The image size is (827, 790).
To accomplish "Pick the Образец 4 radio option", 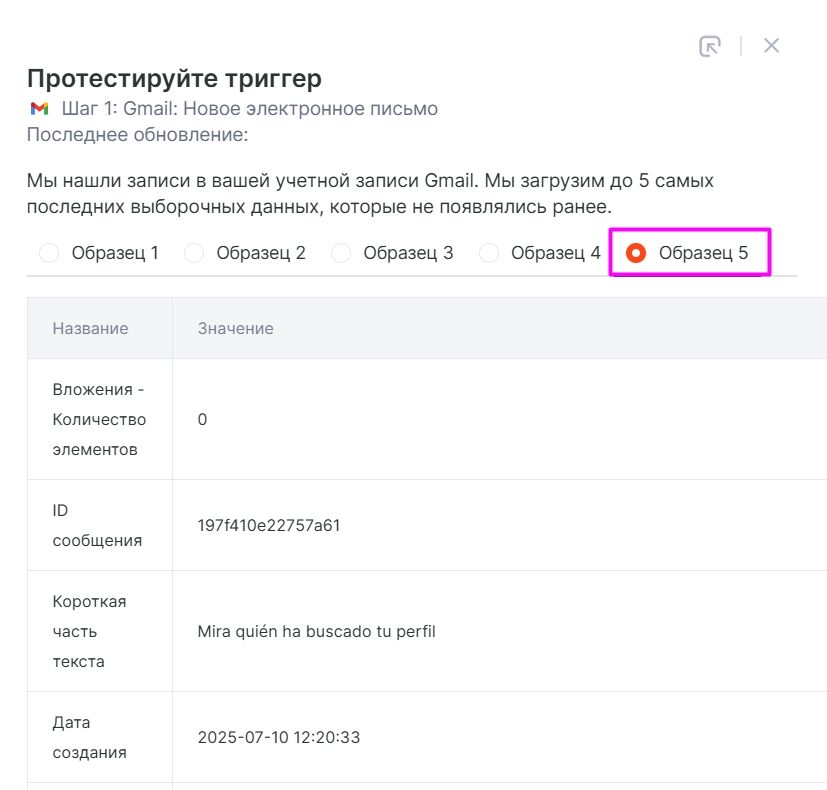I will pyautogui.click(x=489, y=253).
